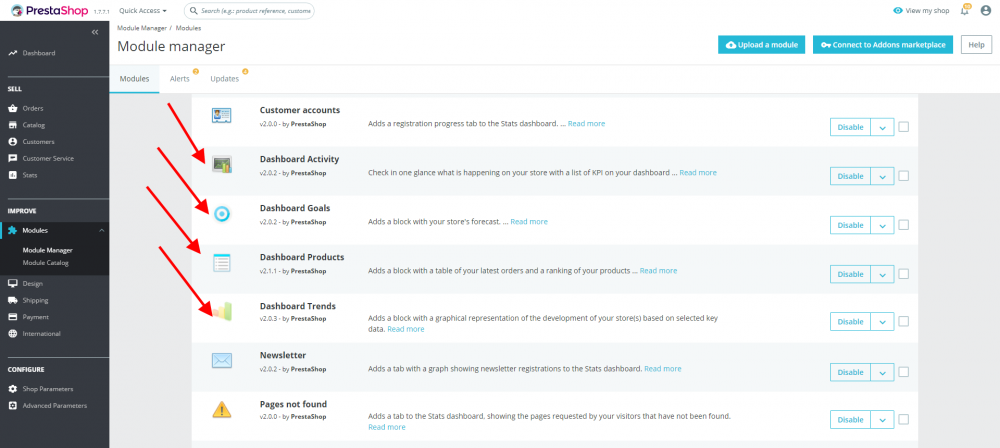Disable the Customer accounts module
The width and height of the screenshot is (1000, 448).
[850, 127]
